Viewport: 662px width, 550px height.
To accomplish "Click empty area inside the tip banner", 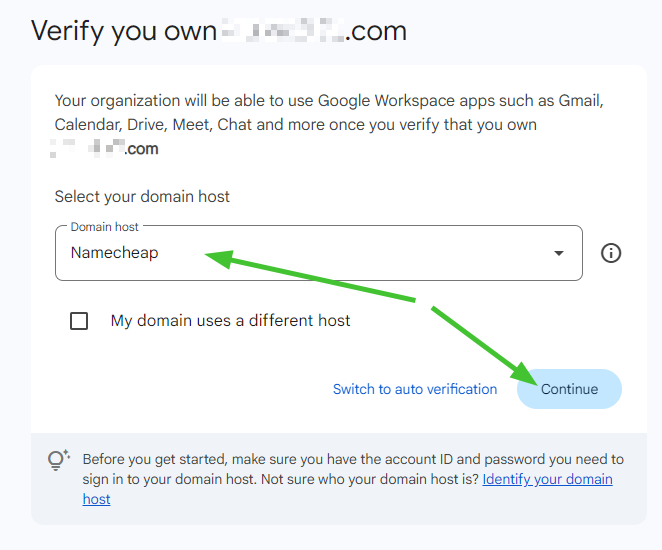I will click(x=400, y=505).
